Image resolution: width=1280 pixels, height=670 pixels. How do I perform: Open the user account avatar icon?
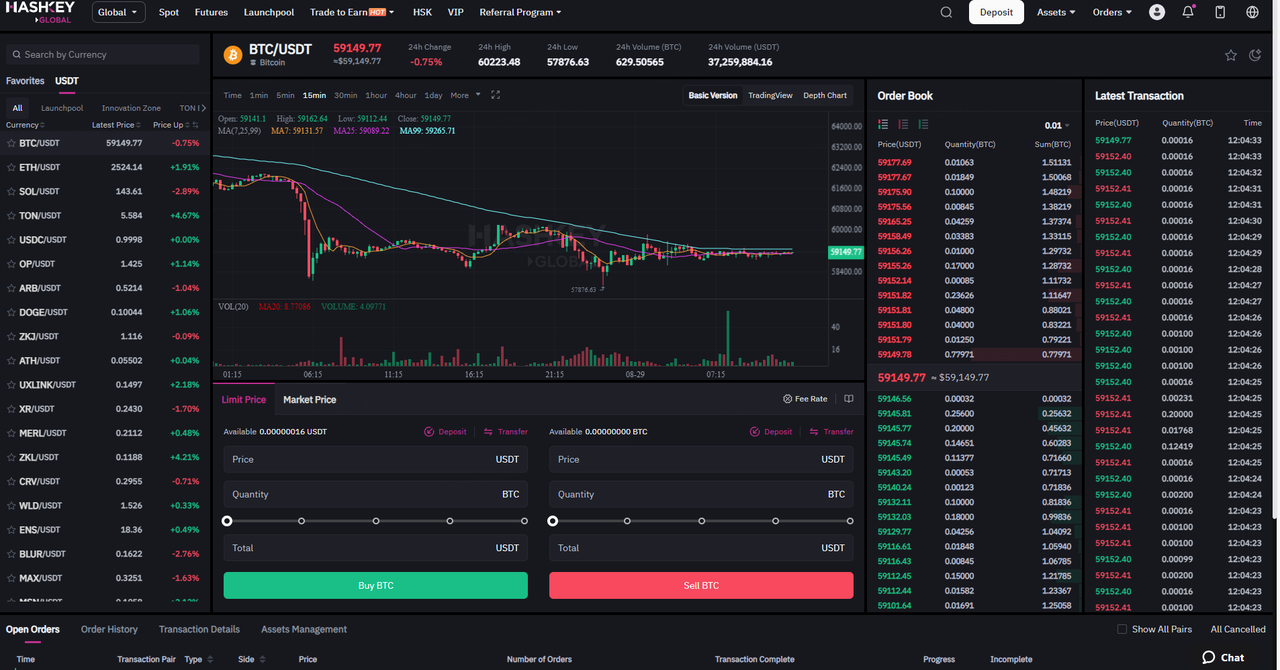coord(1157,12)
